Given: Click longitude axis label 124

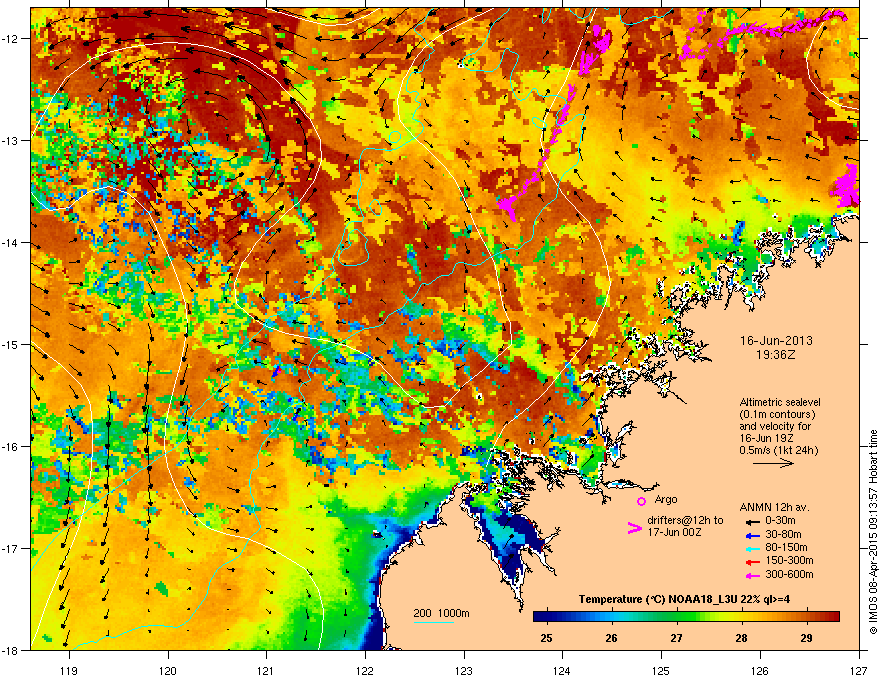Looking at the screenshot, I should 562,670.
